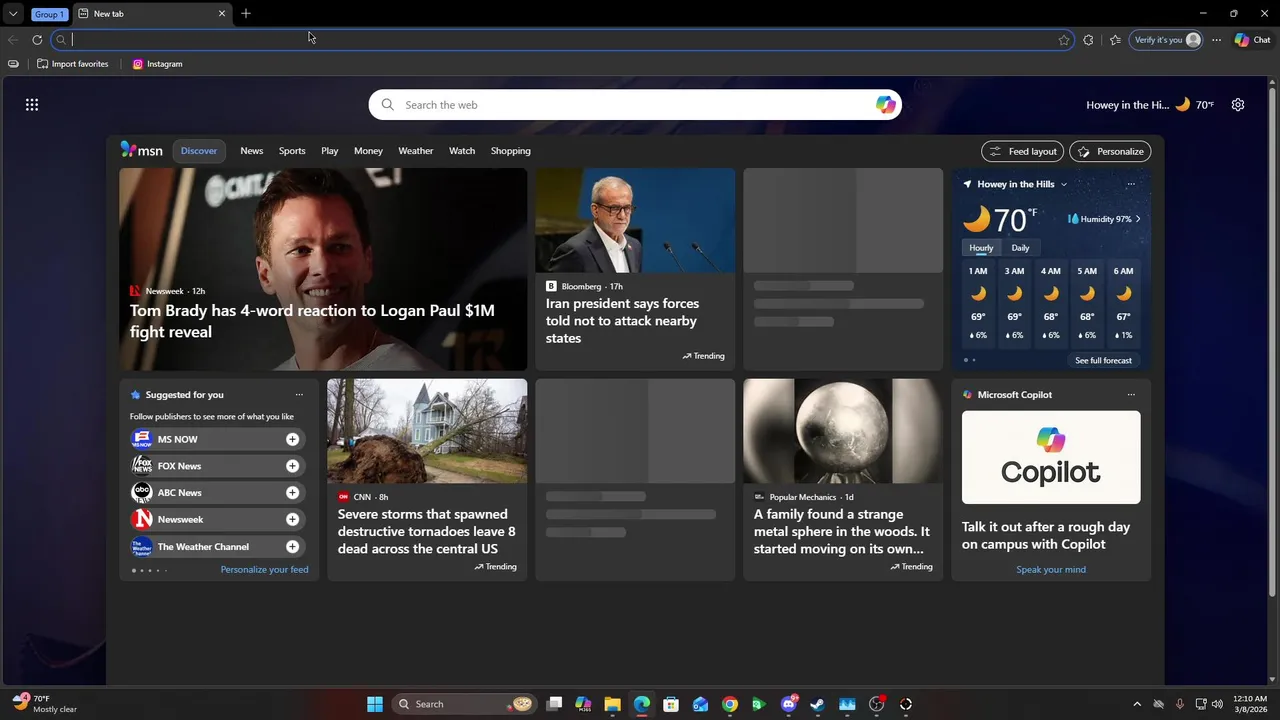Viewport: 1280px width, 720px height.
Task: Open the Popular Mechanics metal sphere article
Action: coord(843,480)
